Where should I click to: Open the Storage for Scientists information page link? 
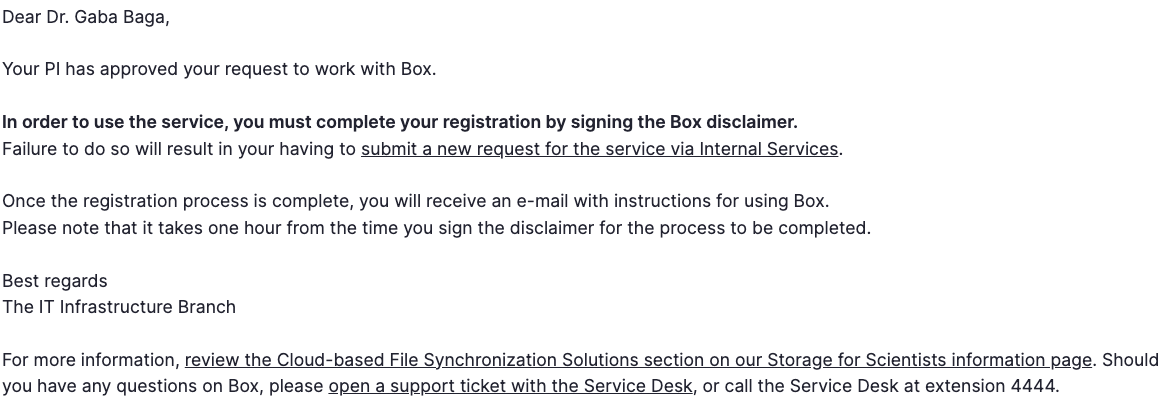coord(638,360)
